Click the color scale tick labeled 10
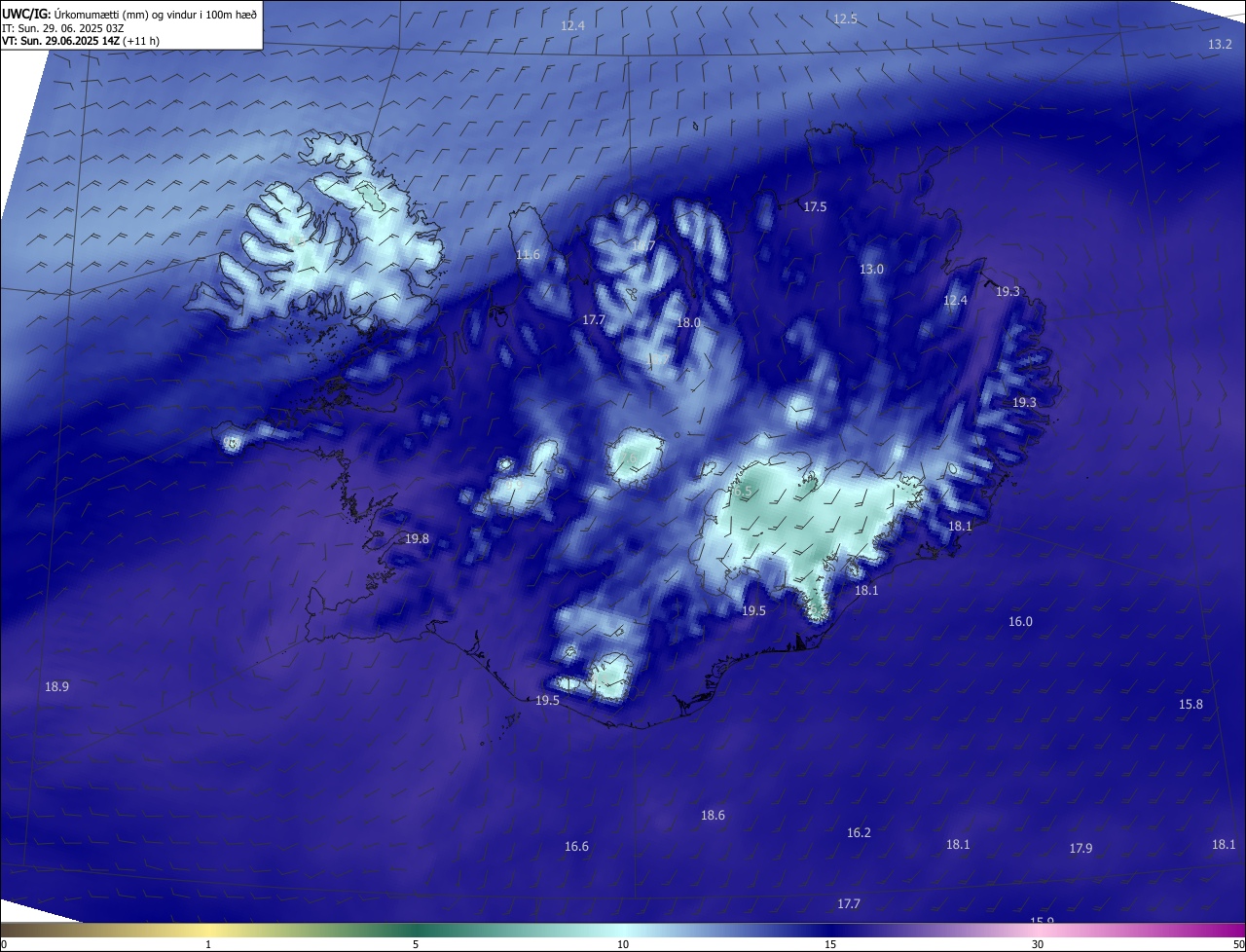Image resolution: width=1246 pixels, height=952 pixels. click(623, 944)
